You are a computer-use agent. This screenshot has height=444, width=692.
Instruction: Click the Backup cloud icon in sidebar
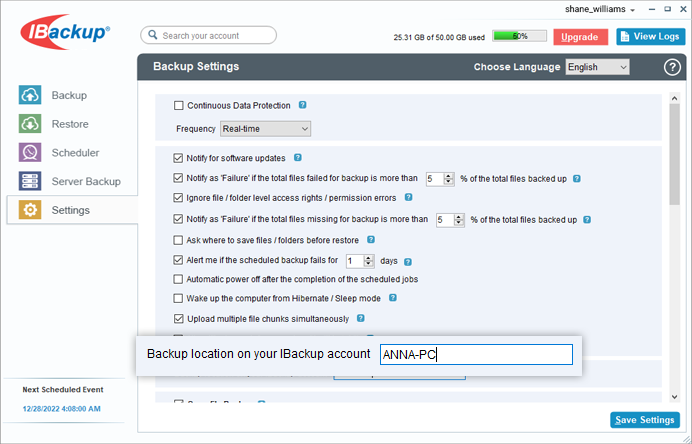(x=31, y=96)
